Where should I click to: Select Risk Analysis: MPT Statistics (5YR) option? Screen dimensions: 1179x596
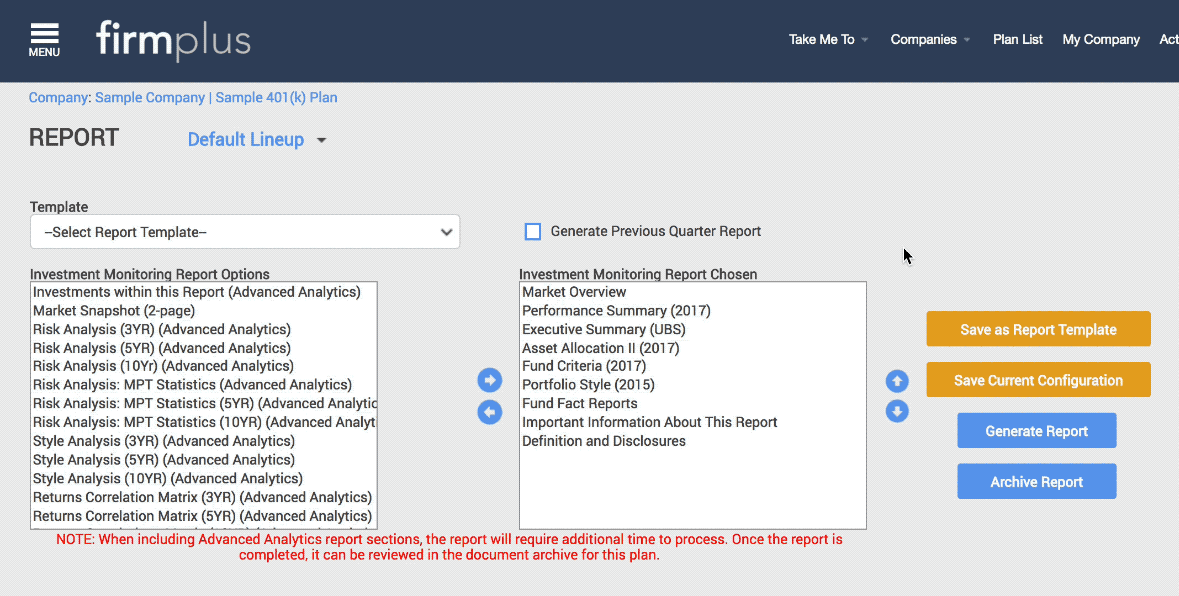click(x=204, y=404)
